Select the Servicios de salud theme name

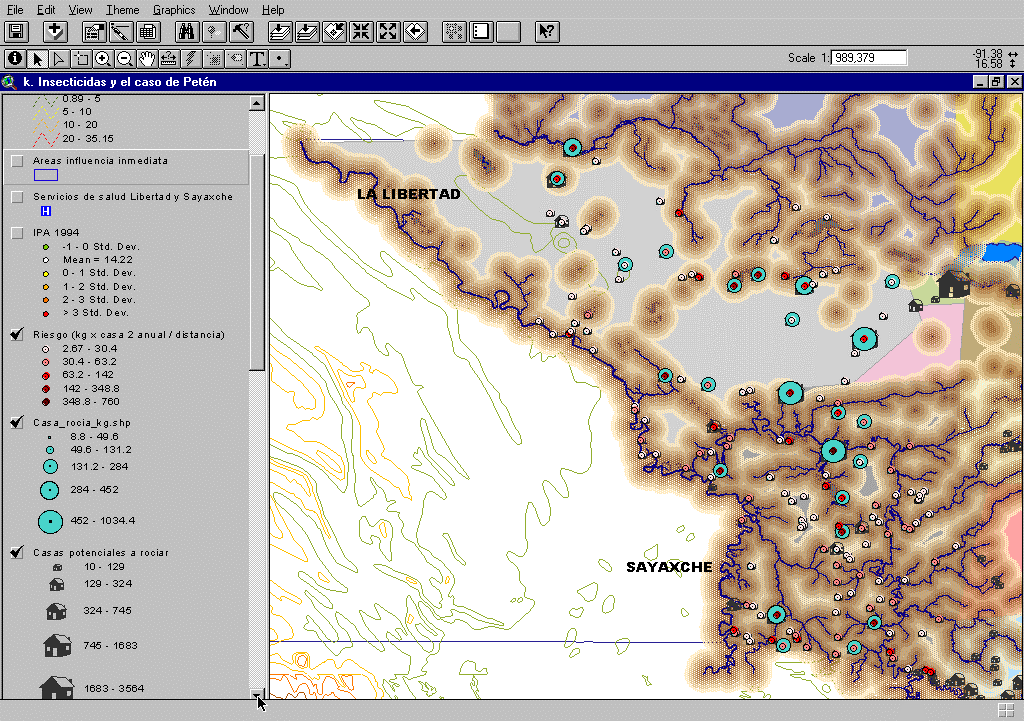132,197
